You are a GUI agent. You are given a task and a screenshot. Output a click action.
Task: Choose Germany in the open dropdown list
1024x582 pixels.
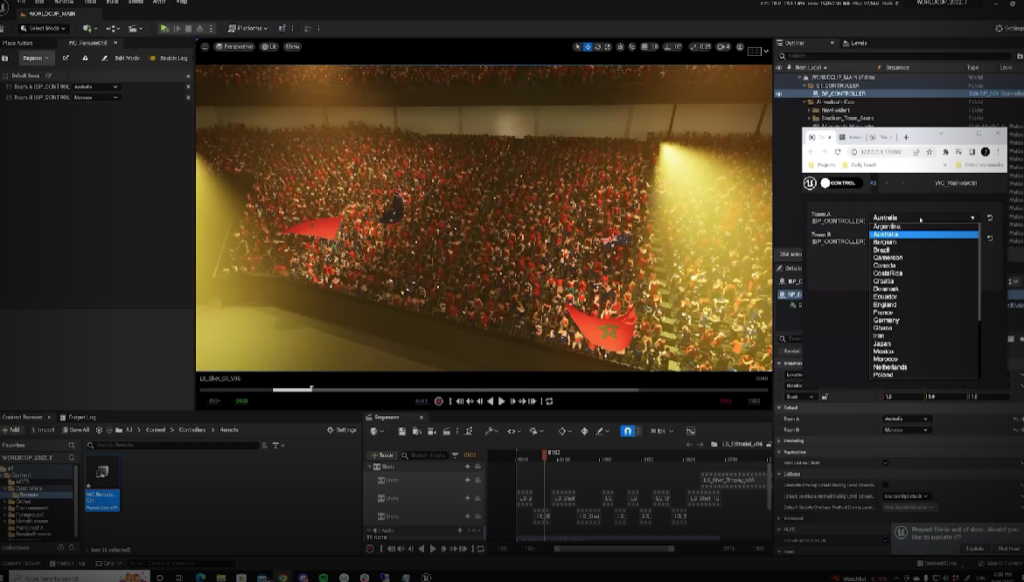pos(886,320)
